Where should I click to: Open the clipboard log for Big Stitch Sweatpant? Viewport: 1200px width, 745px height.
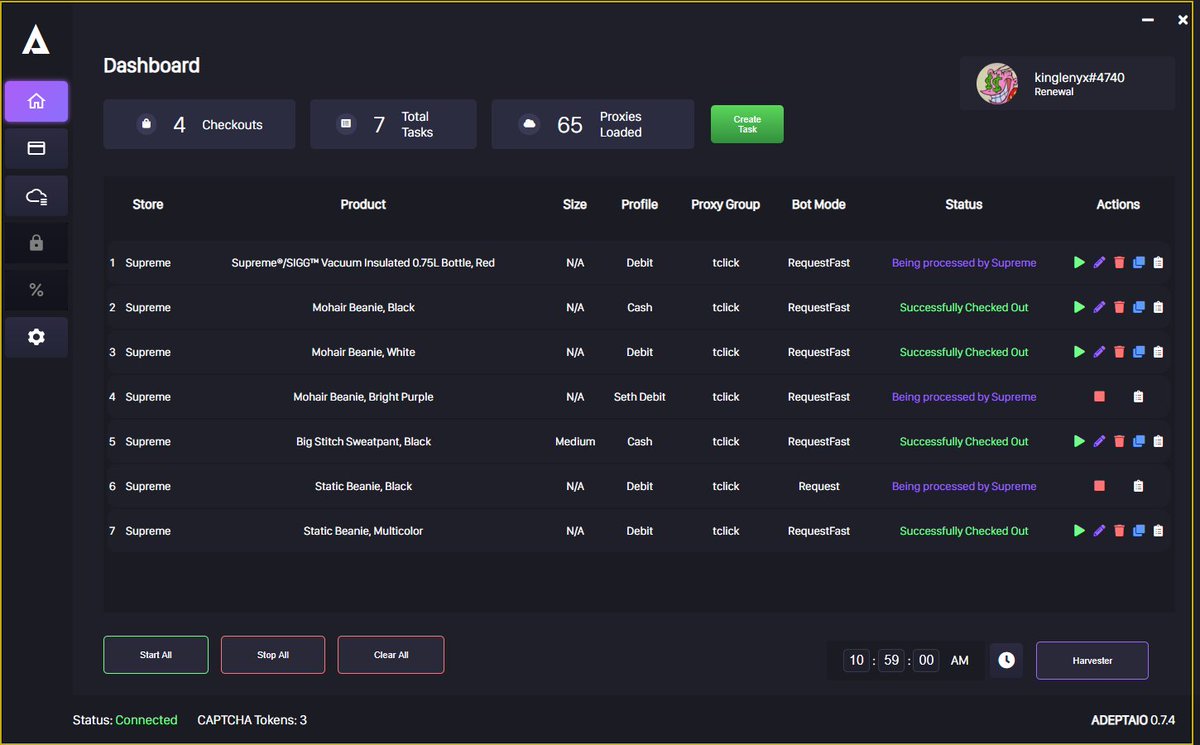tap(1158, 441)
